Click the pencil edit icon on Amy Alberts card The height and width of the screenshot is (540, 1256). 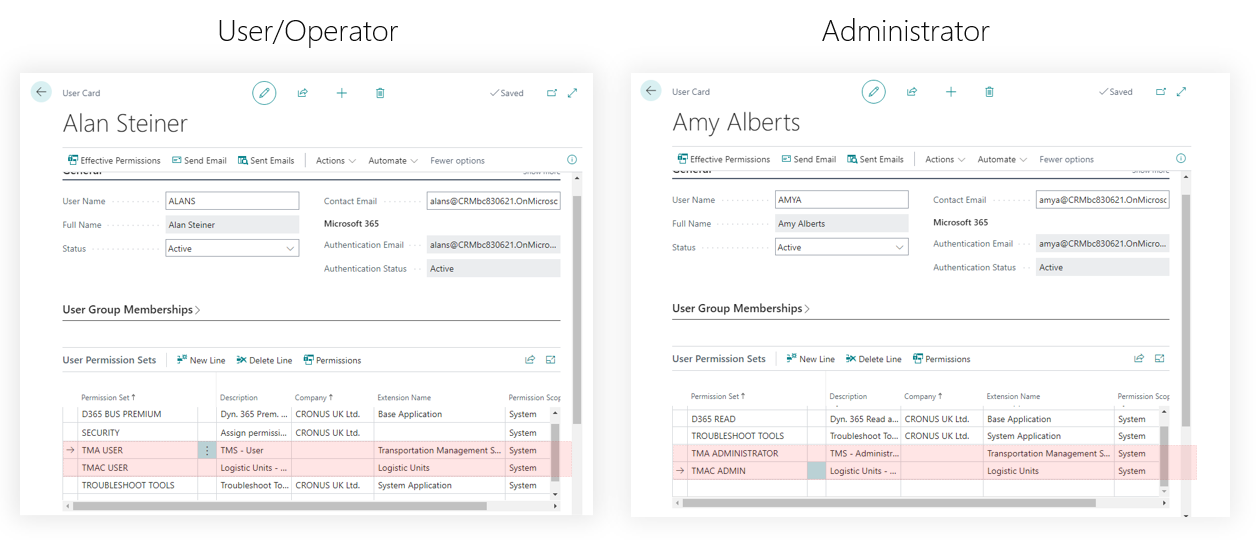(873, 92)
